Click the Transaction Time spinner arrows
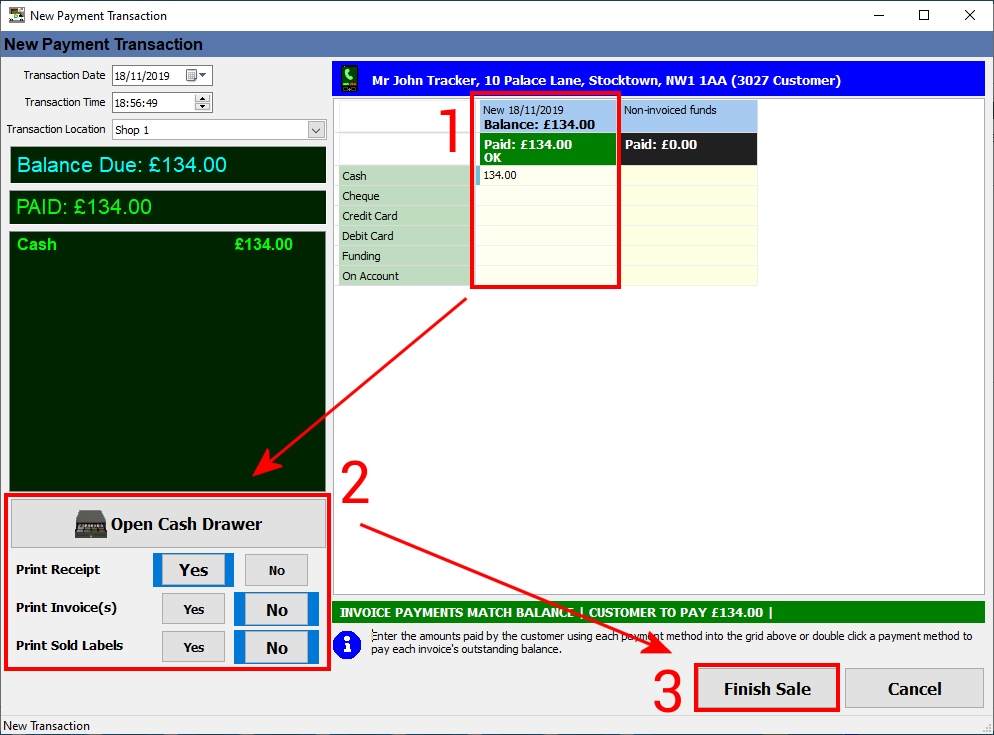994x735 pixels. coord(203,102)
